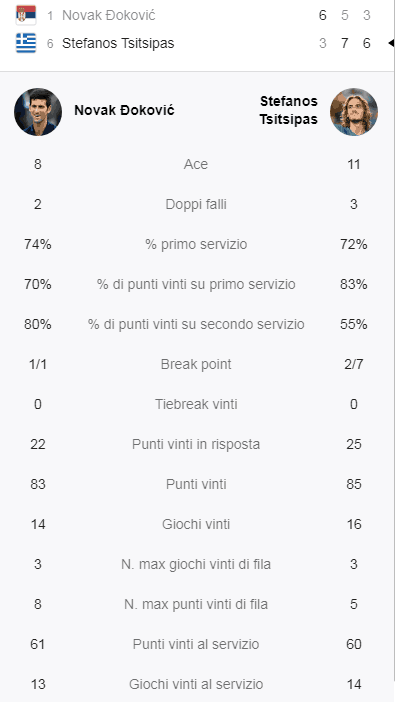This screenshot has height=702, width=395.
Task: Click the Serbian flag icon
Action: [26, 15]
